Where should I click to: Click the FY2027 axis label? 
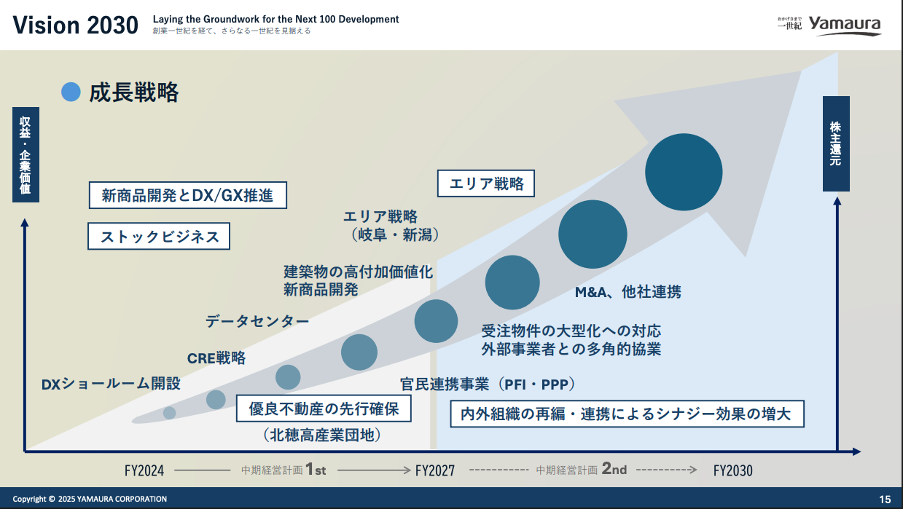click(x=435, y=471)
